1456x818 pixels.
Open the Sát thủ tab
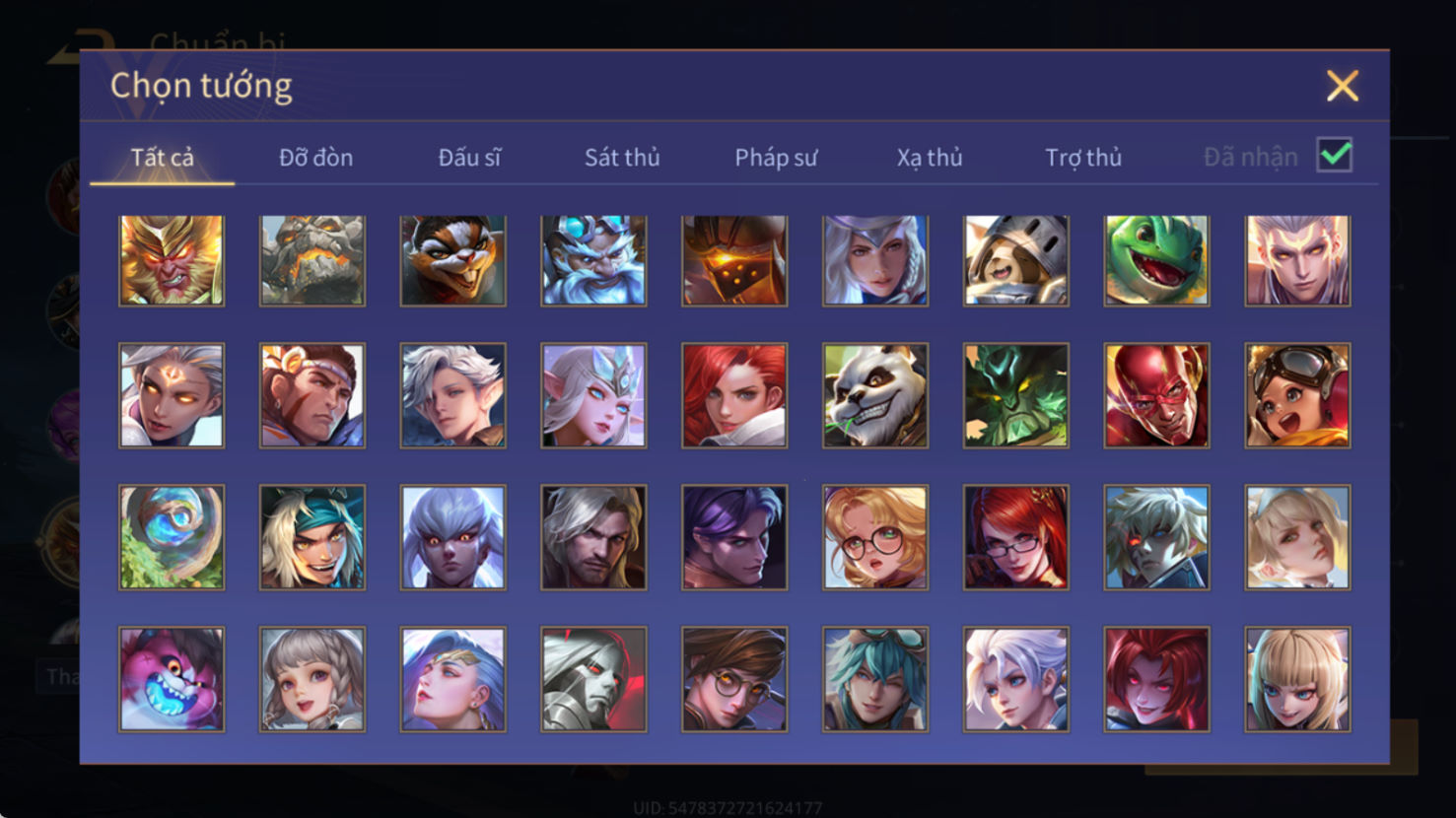coord(622,158)
